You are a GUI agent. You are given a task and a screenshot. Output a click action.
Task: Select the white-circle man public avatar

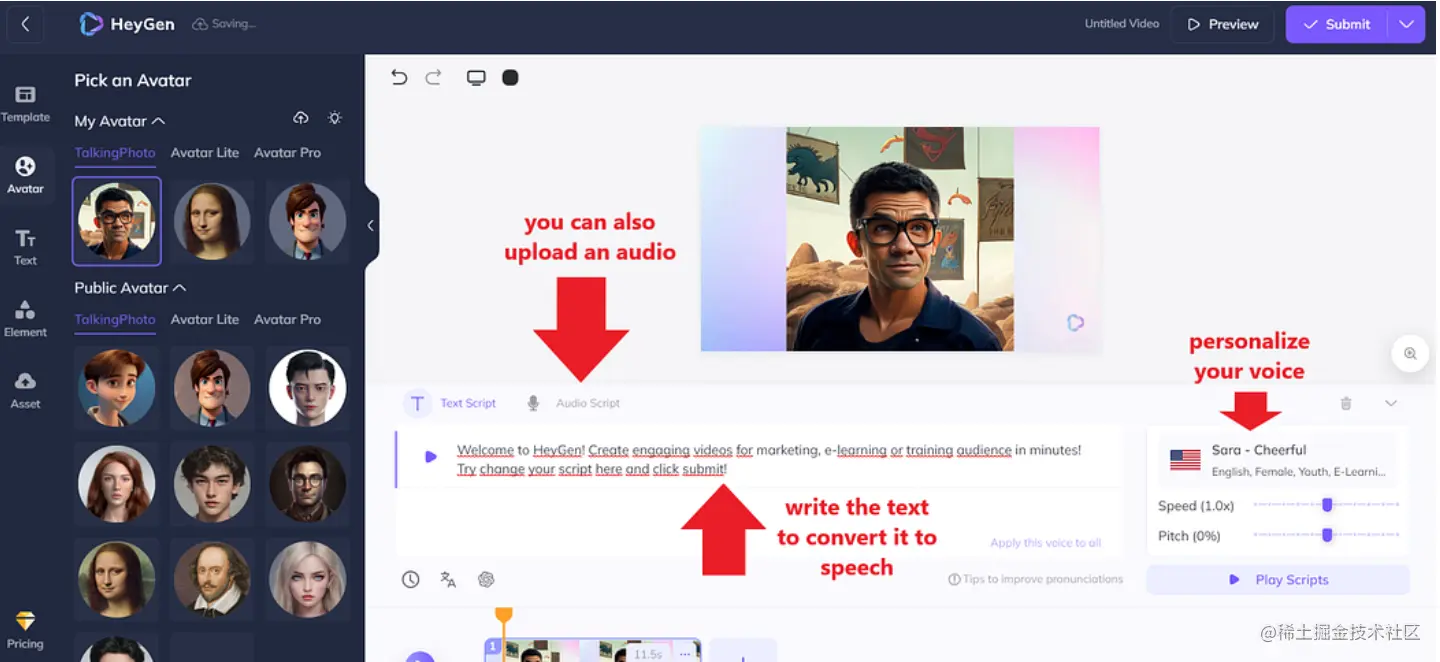coord(307,388)
